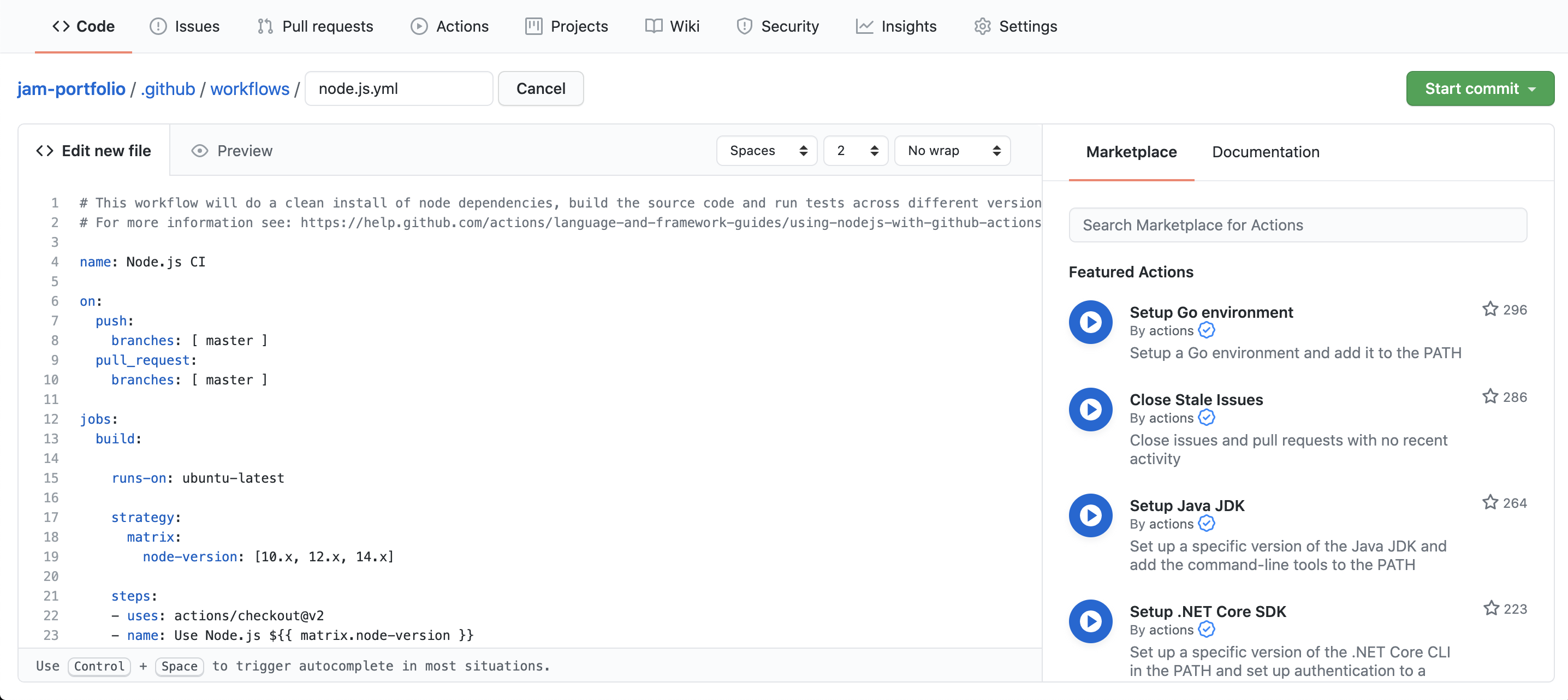Go to the Pull requests tab
This screenshot has height=700, width=1568.
click(x=314, y=26)
